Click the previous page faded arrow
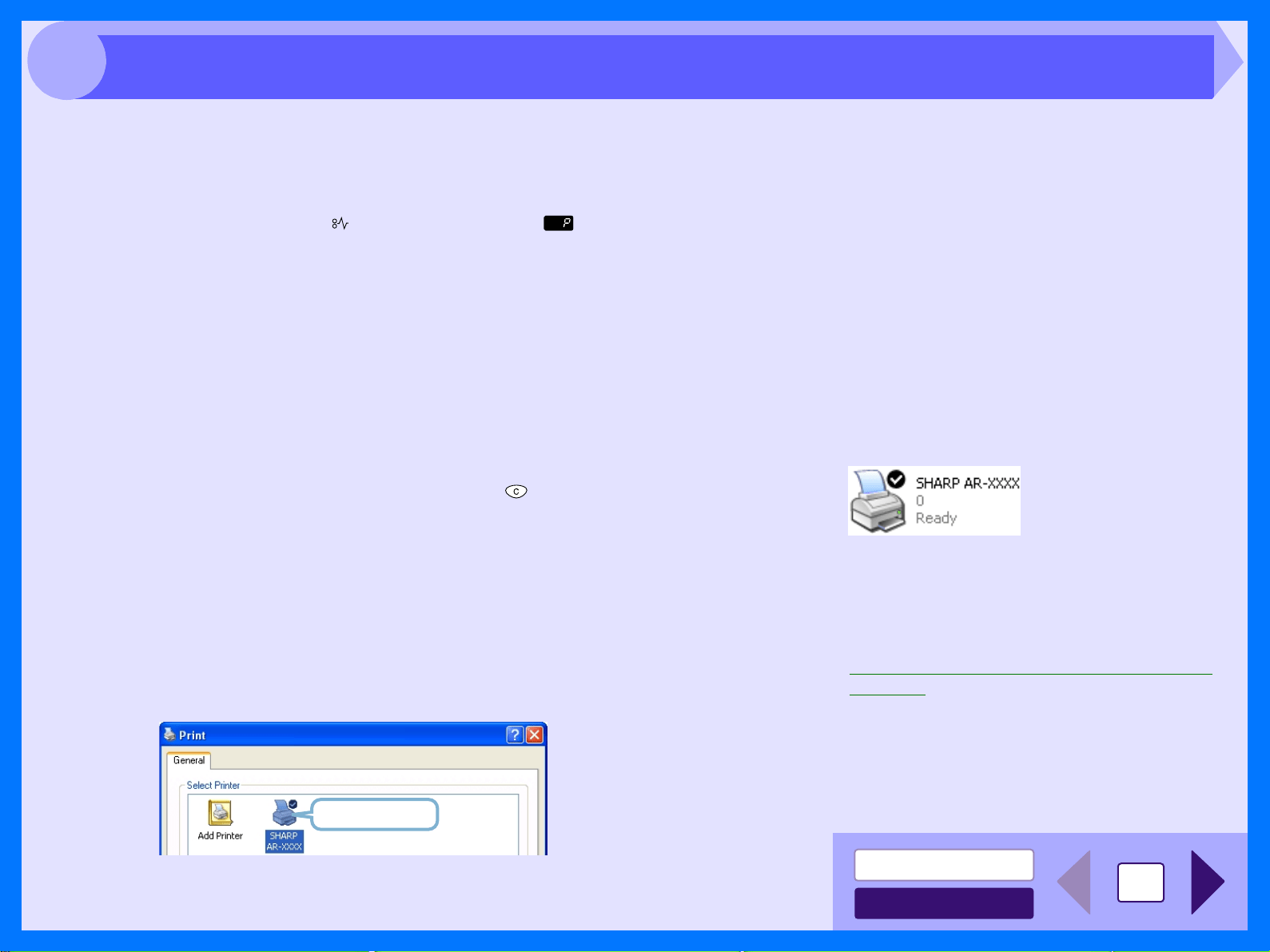The image size is (1270, 952). point(1074,882)
